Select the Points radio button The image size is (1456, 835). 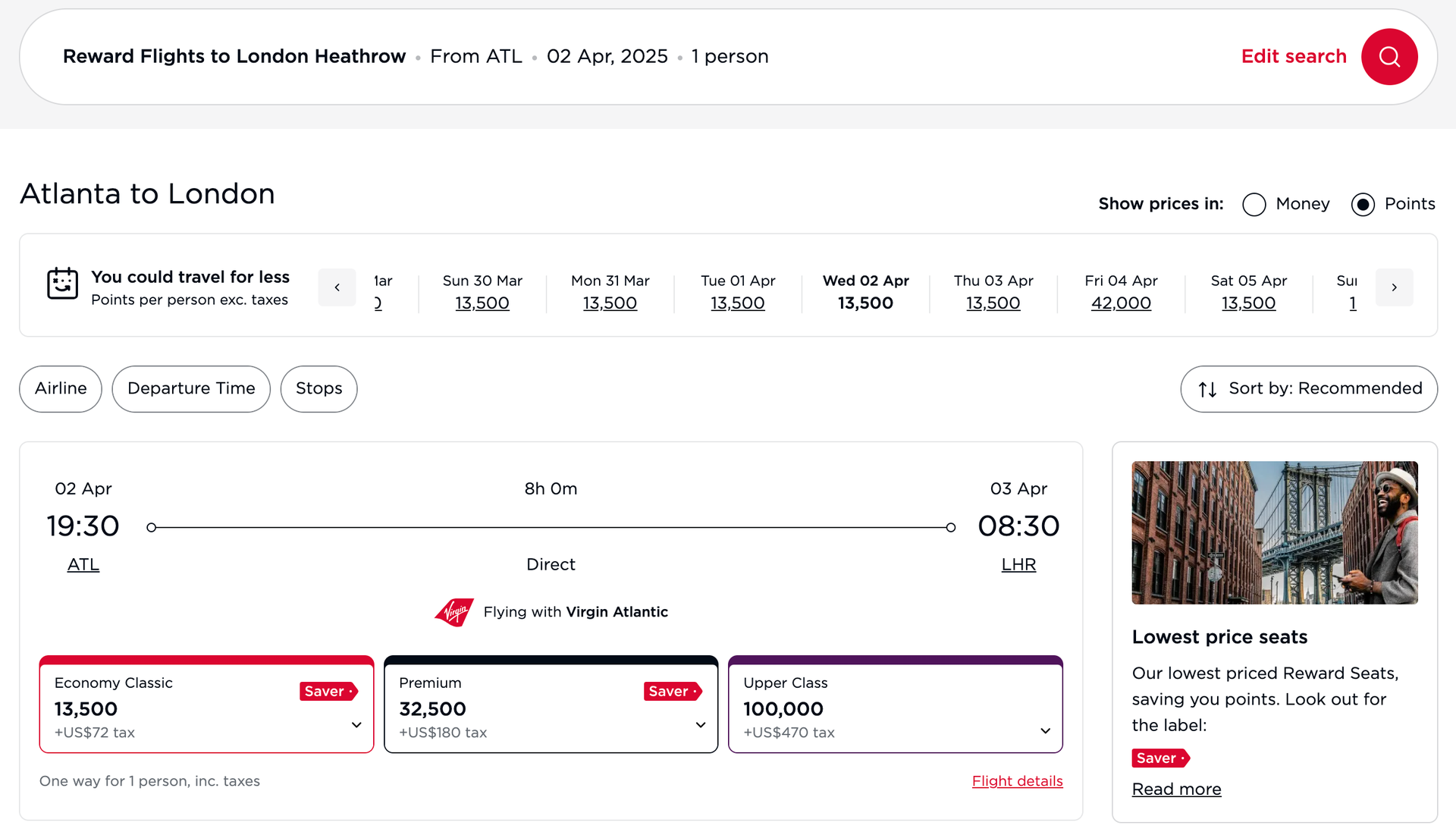[1363, 204]
